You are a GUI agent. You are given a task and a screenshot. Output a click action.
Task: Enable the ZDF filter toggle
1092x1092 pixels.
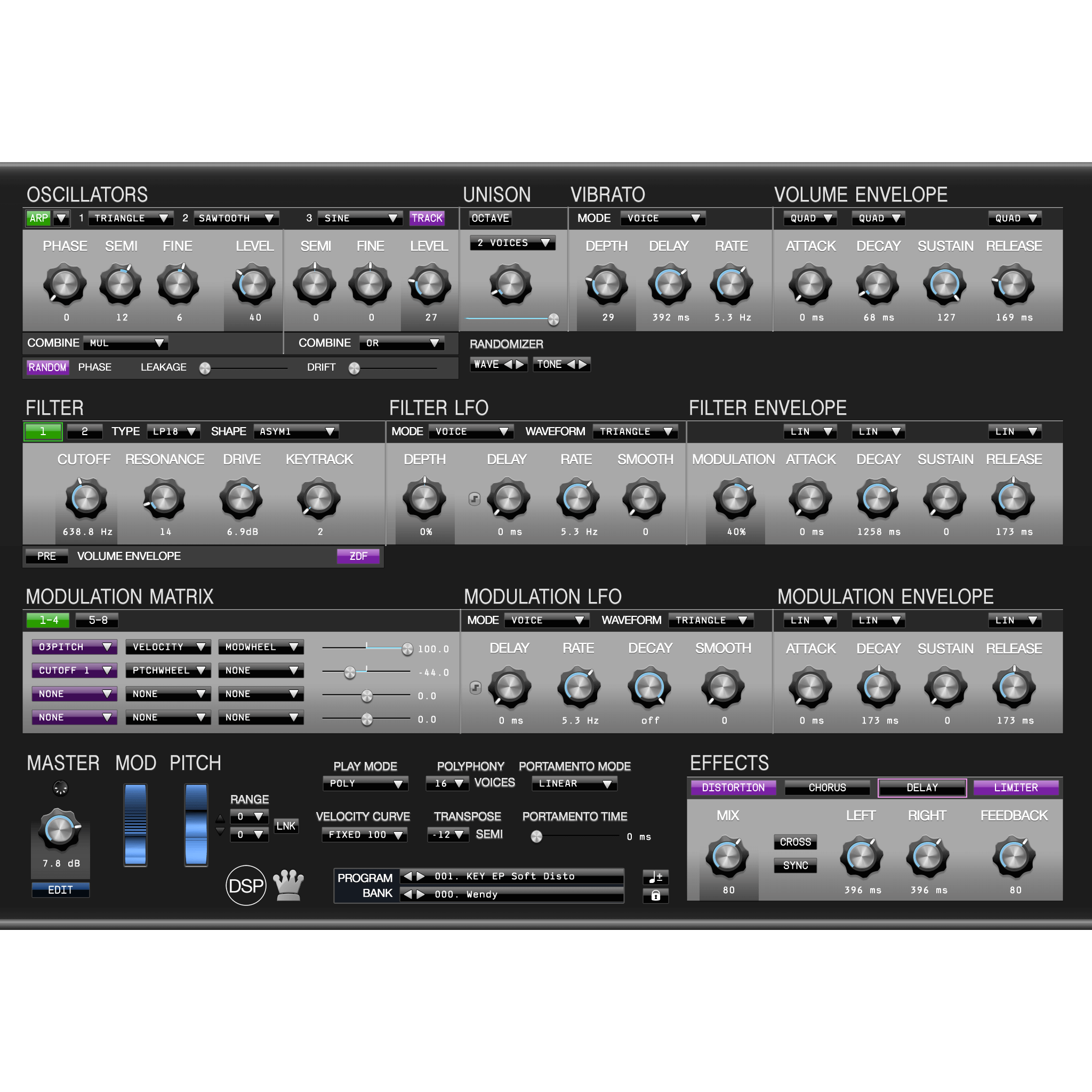[x=358, y=556]
